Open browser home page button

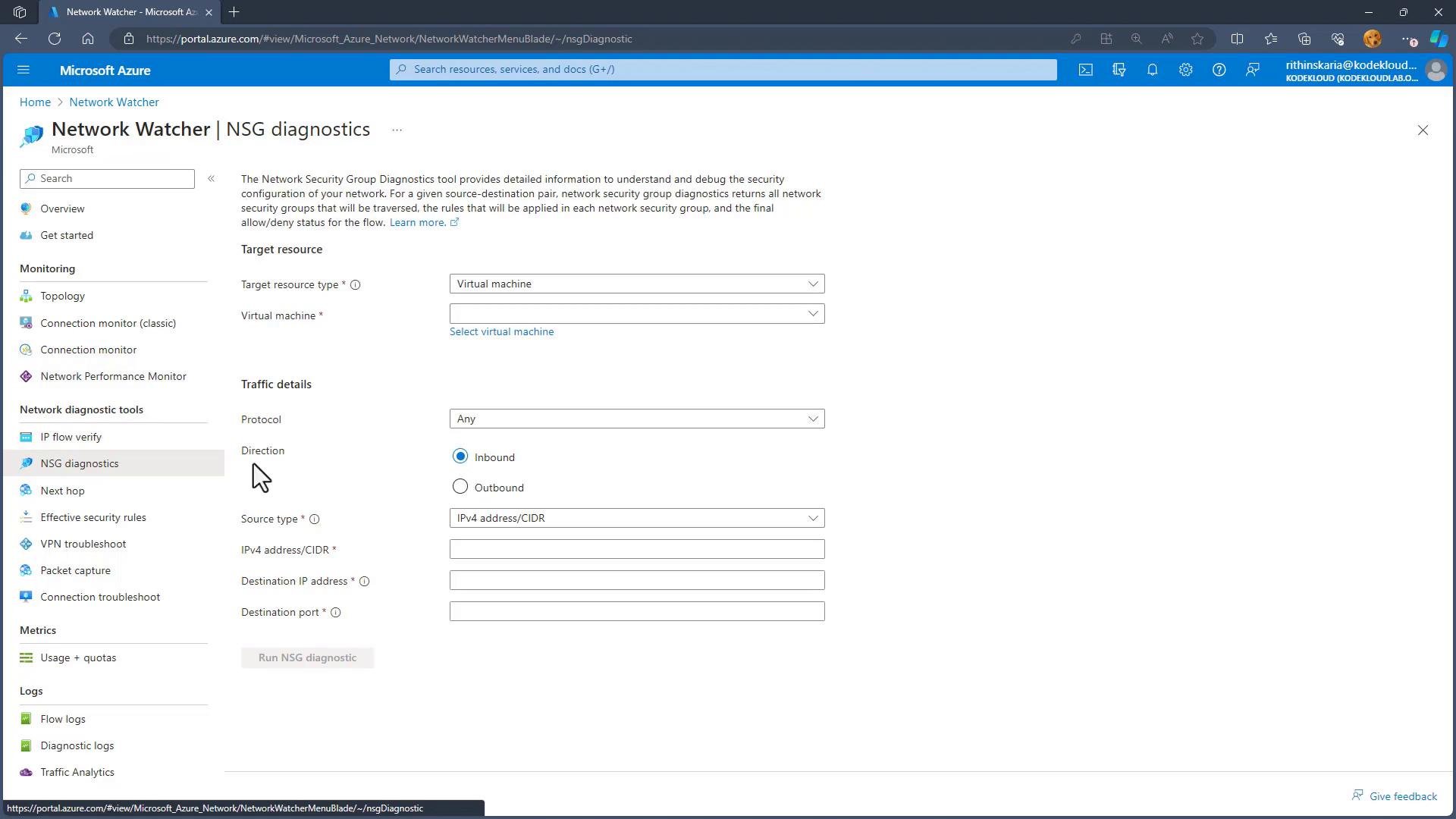[x=88, y=39]
